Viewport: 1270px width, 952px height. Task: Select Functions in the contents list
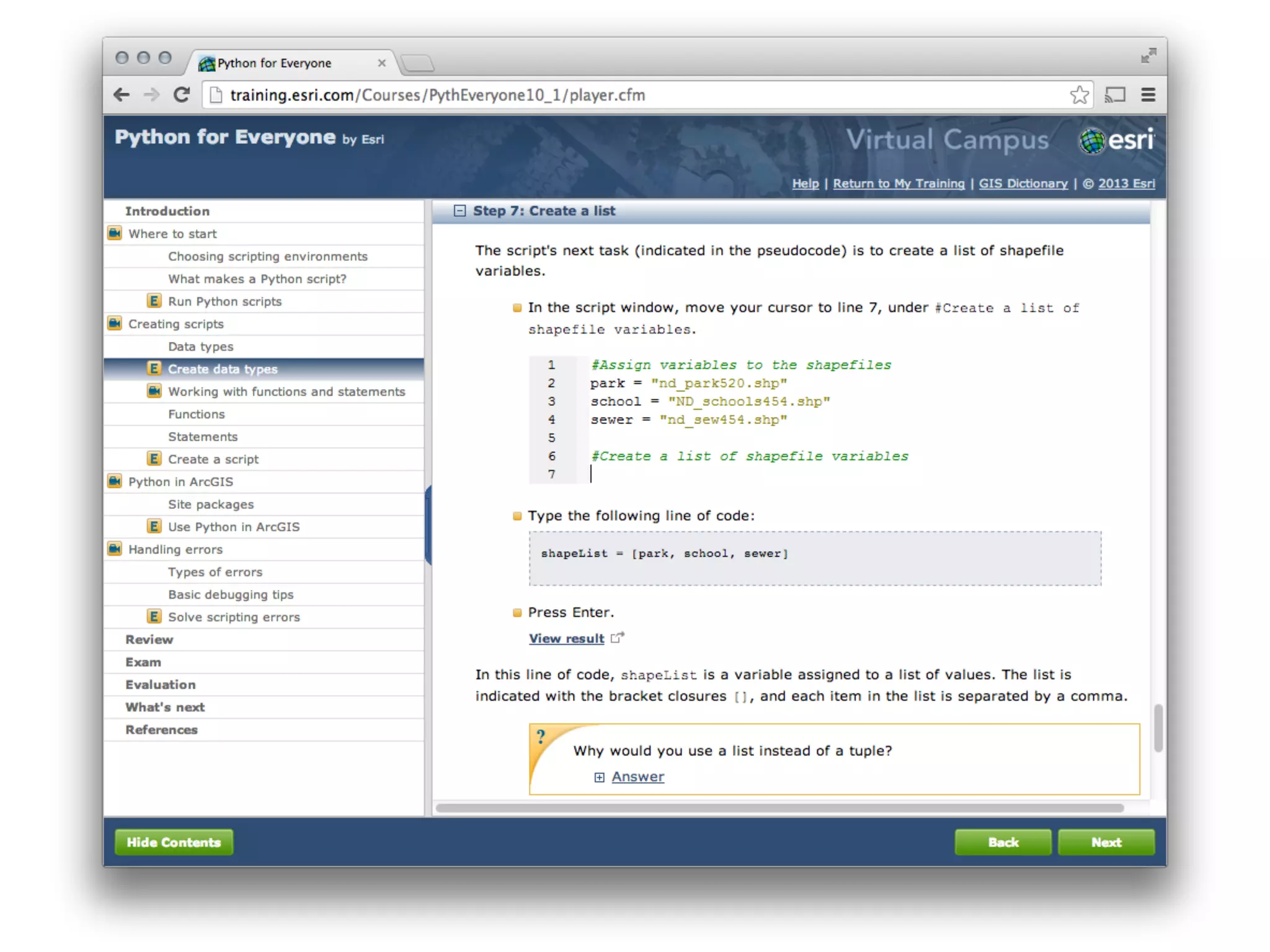[x=196, y=414]
